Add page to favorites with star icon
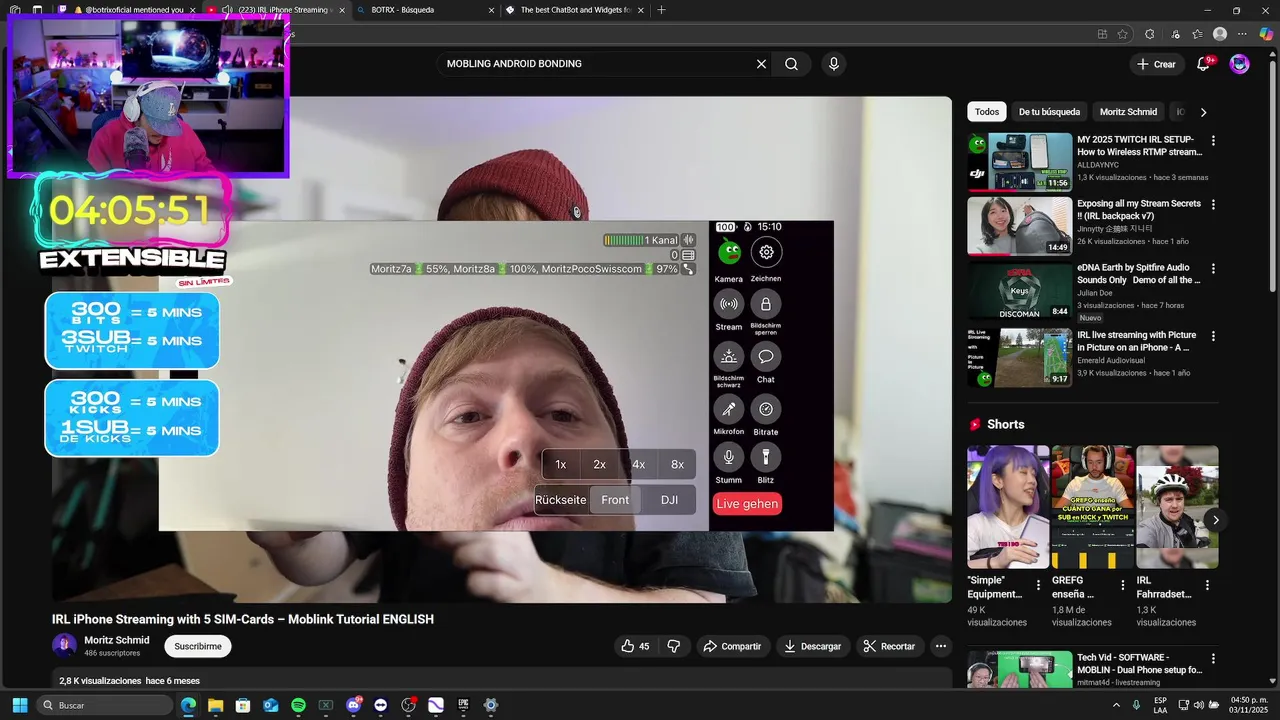The image size is (1280, 720). click(1123, 34)
